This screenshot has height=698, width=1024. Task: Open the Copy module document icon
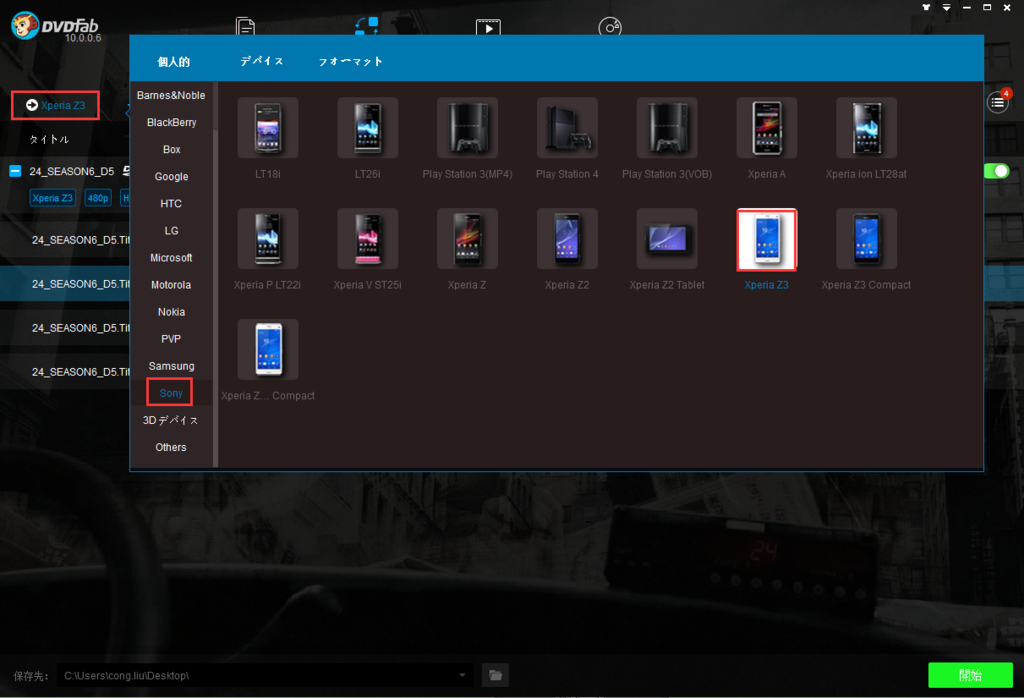pyautogui.click(x=245, y=26)
